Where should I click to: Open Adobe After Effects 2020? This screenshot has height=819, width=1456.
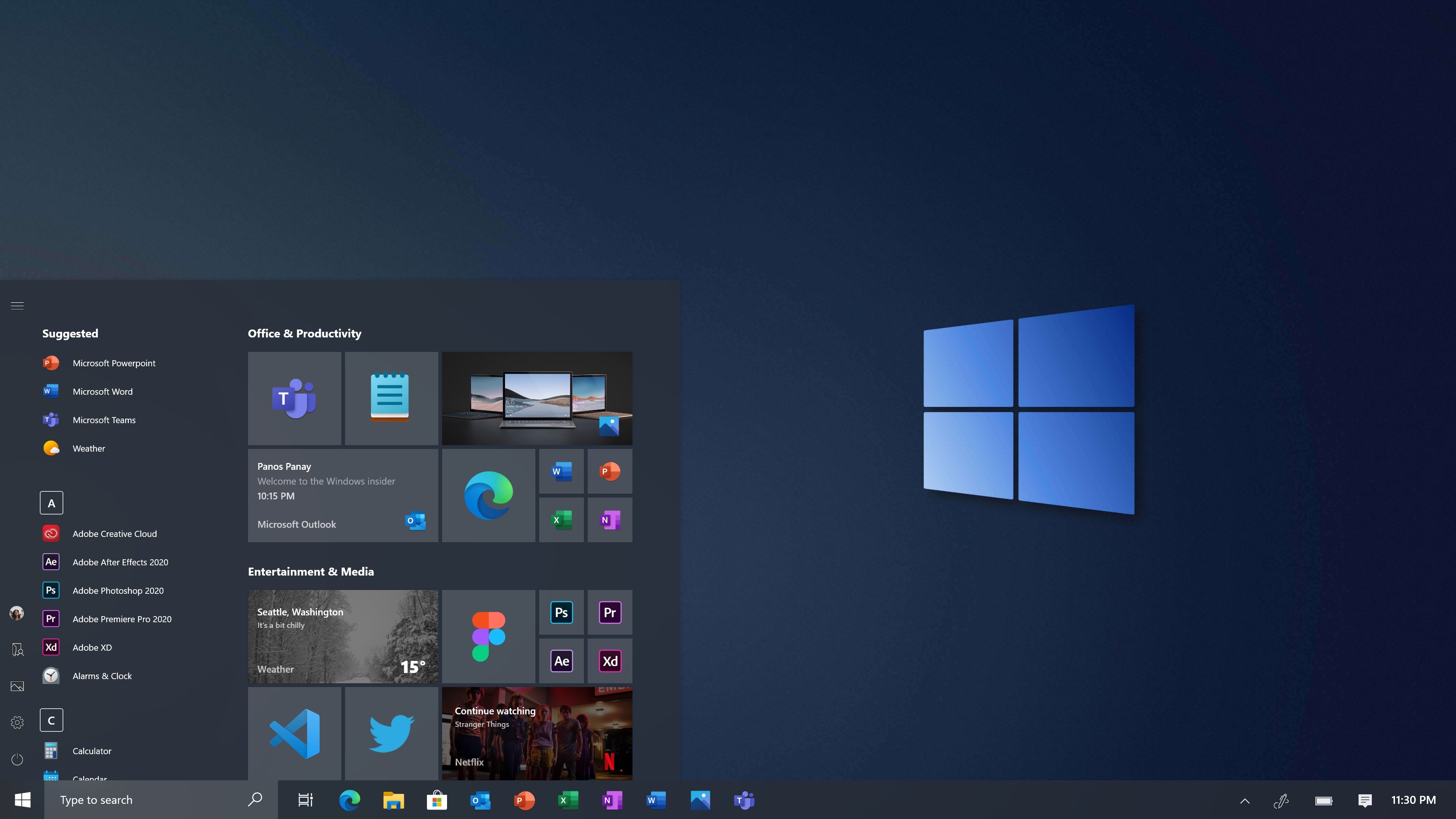(106, 562)
